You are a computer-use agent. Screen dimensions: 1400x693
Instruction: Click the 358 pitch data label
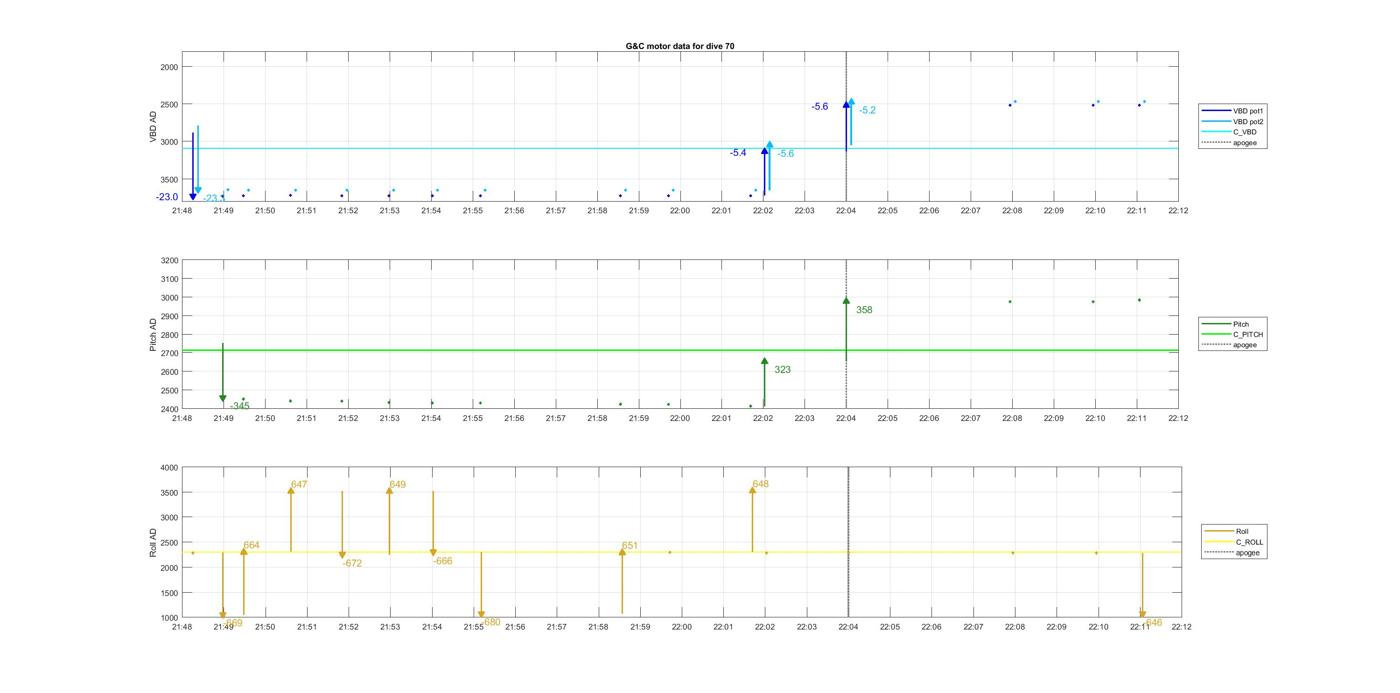coord(864,310)
